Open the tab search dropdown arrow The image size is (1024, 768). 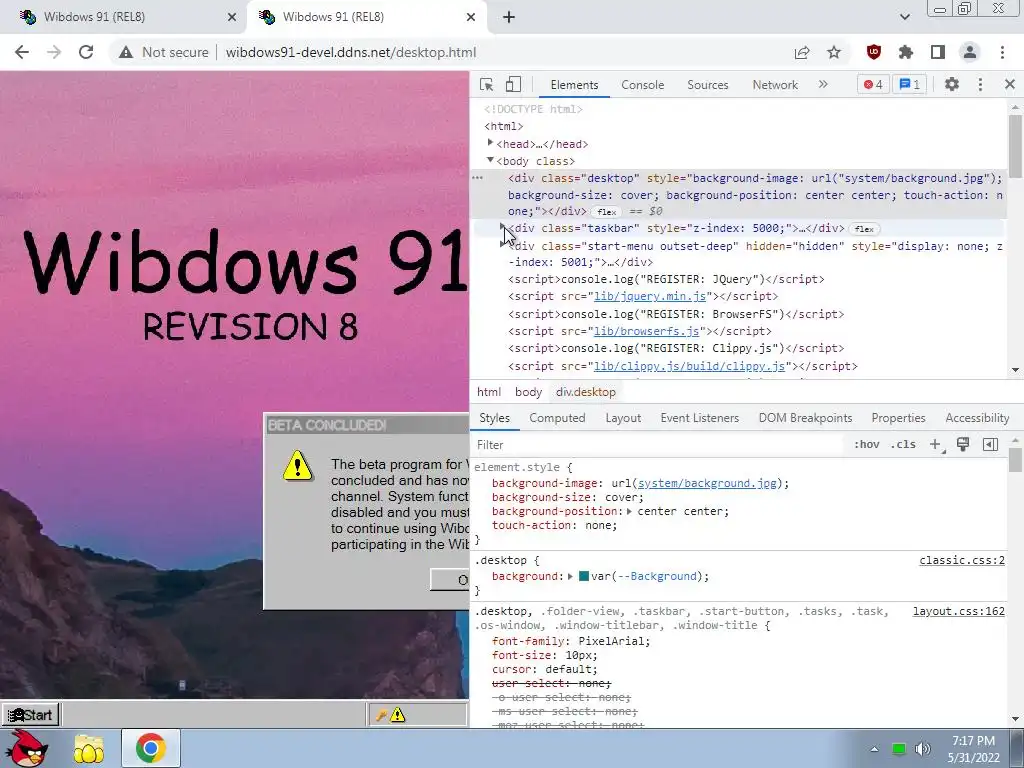point(904,17)
